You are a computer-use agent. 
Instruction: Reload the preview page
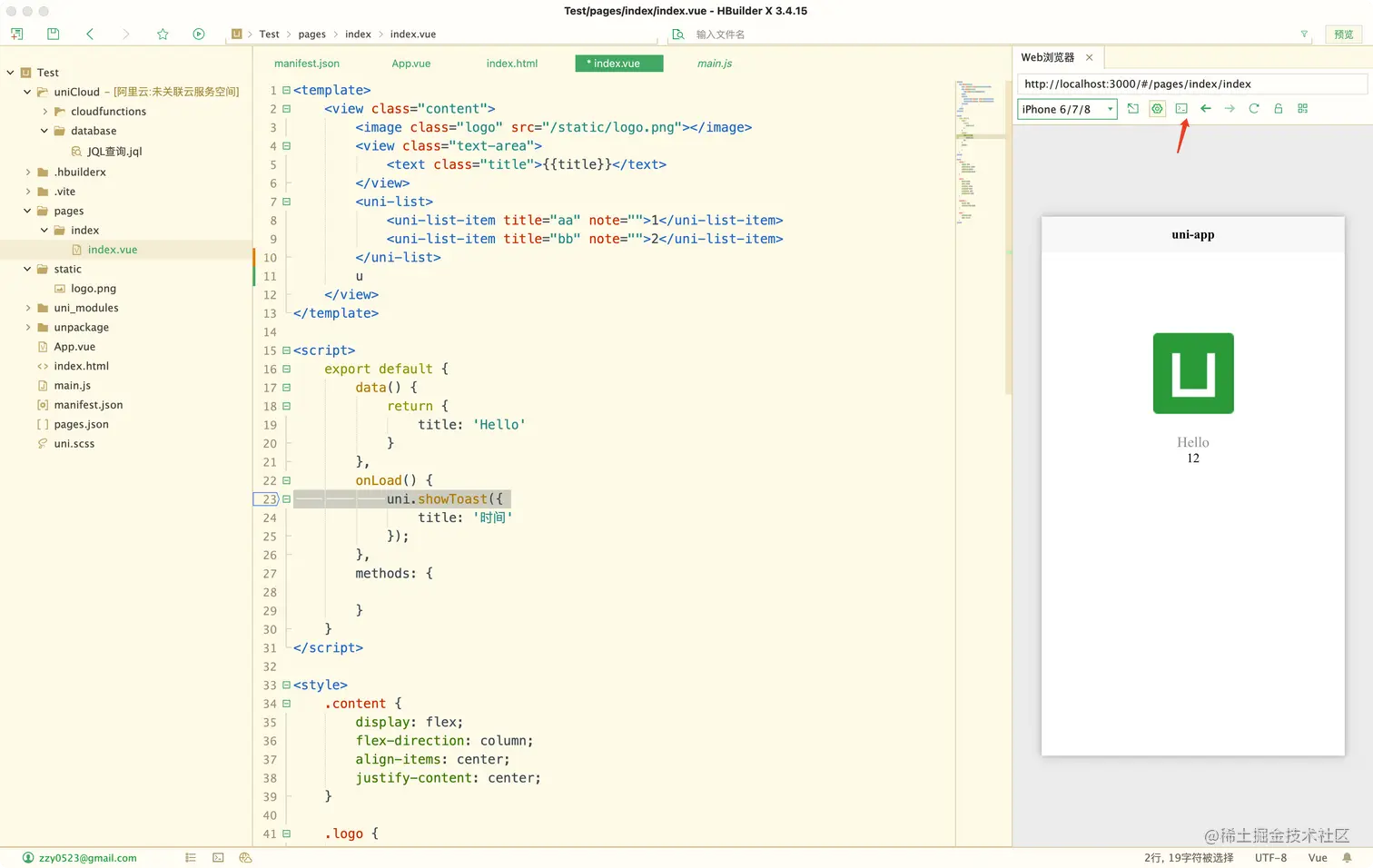[x=1254, y=108]
